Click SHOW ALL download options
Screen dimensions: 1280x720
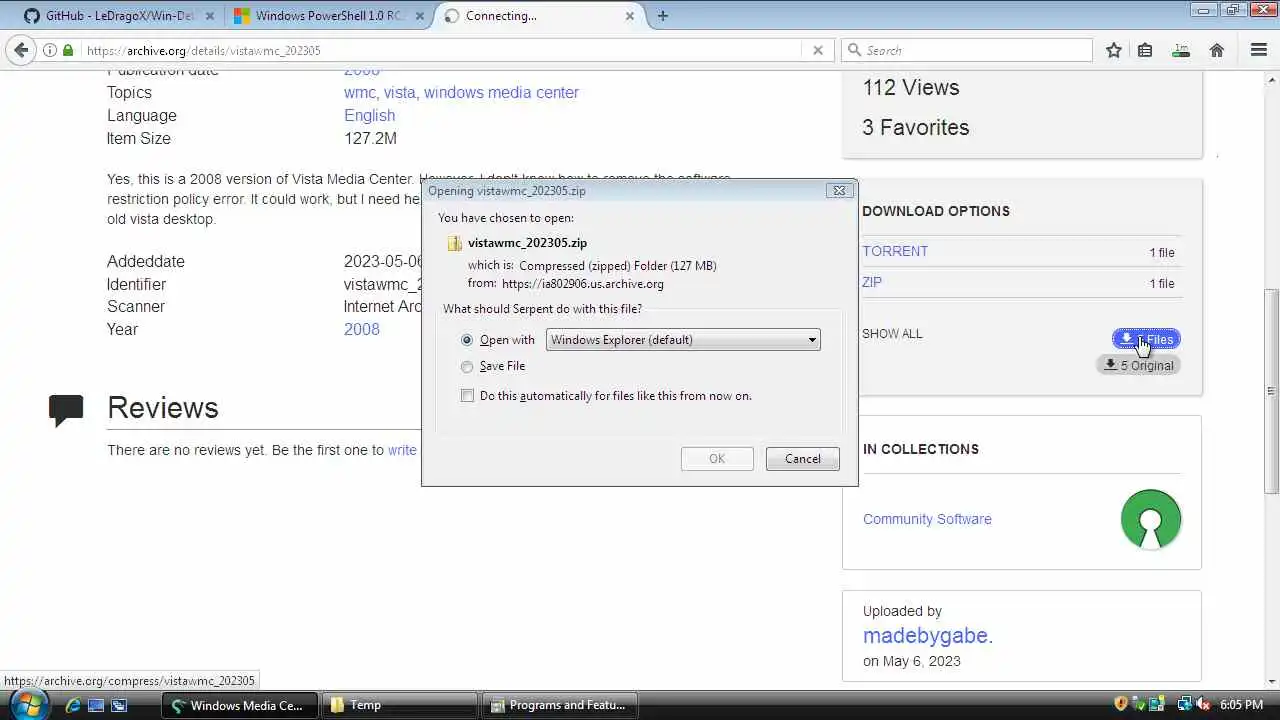(x=892, y=334)
